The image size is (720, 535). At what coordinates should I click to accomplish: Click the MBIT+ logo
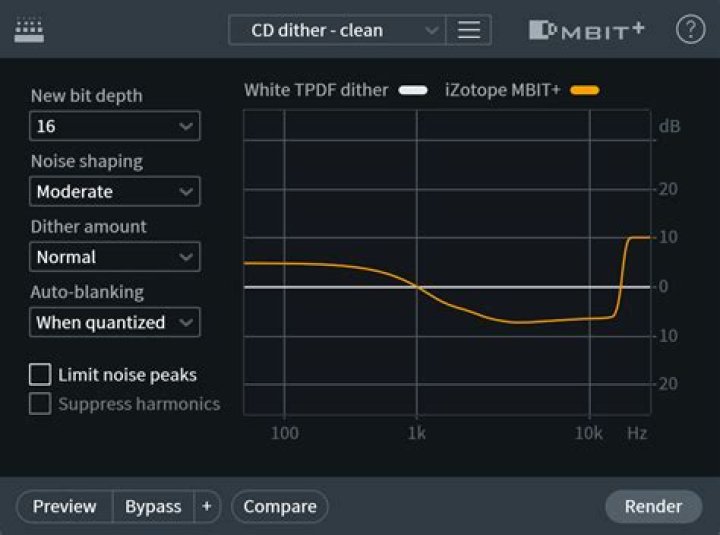click(x=586, y=30)
